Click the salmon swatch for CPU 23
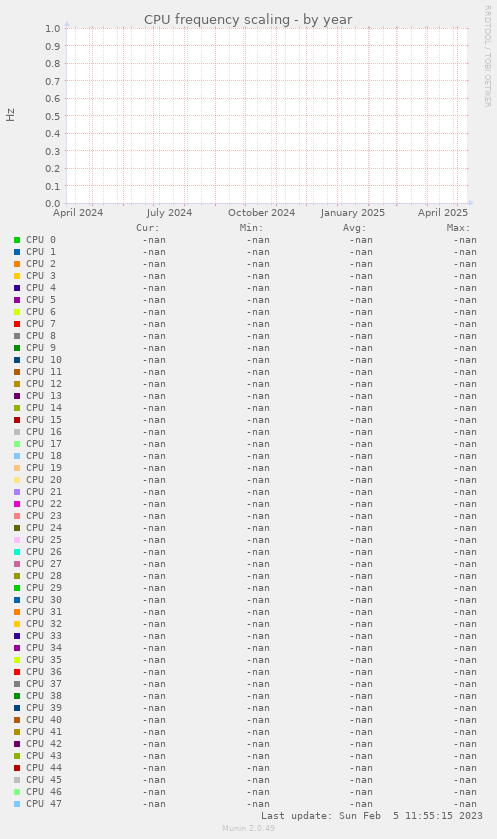Viewport: 497px width, 839px height. (17, 516)
